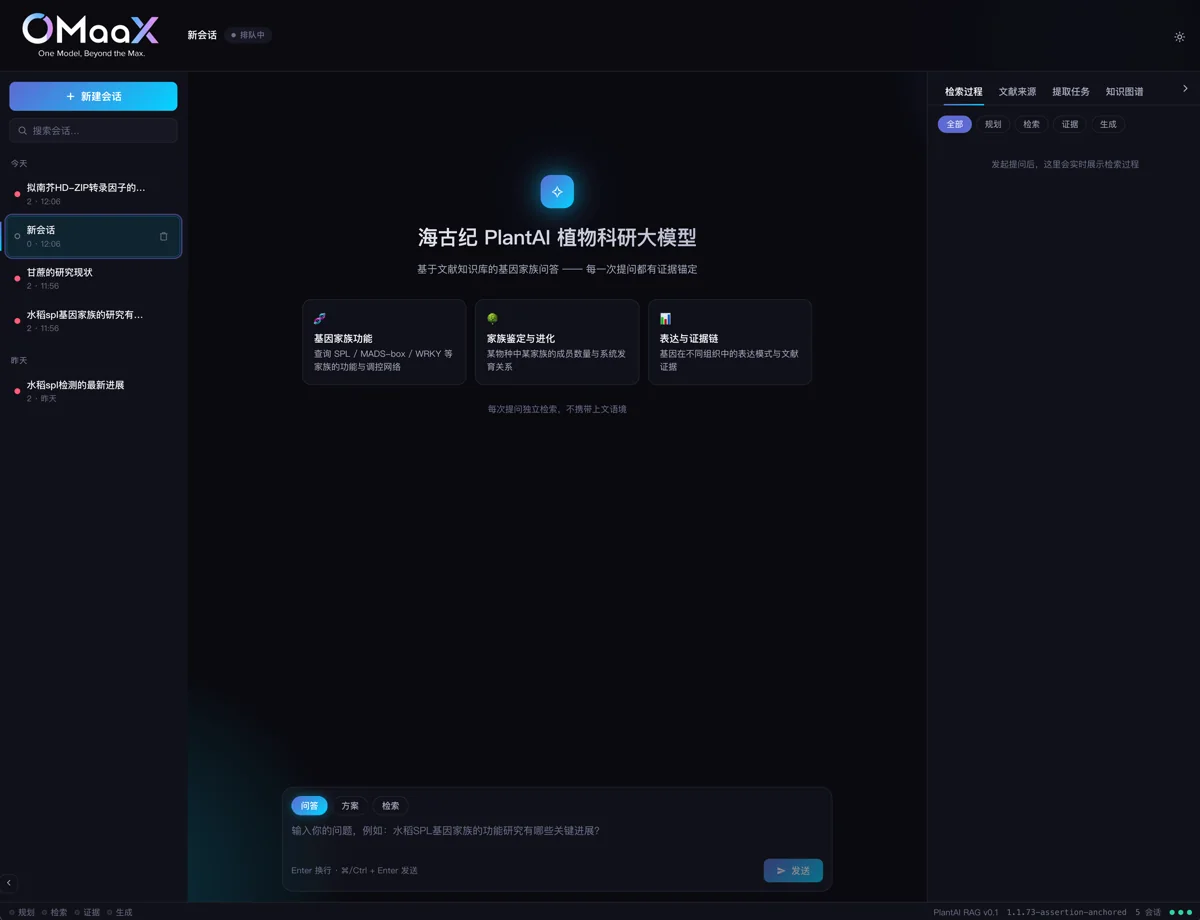The image size is (1200, 920).
Task: Open the 甘蔗的研究现状 conversation
Action: pos(94,279)
